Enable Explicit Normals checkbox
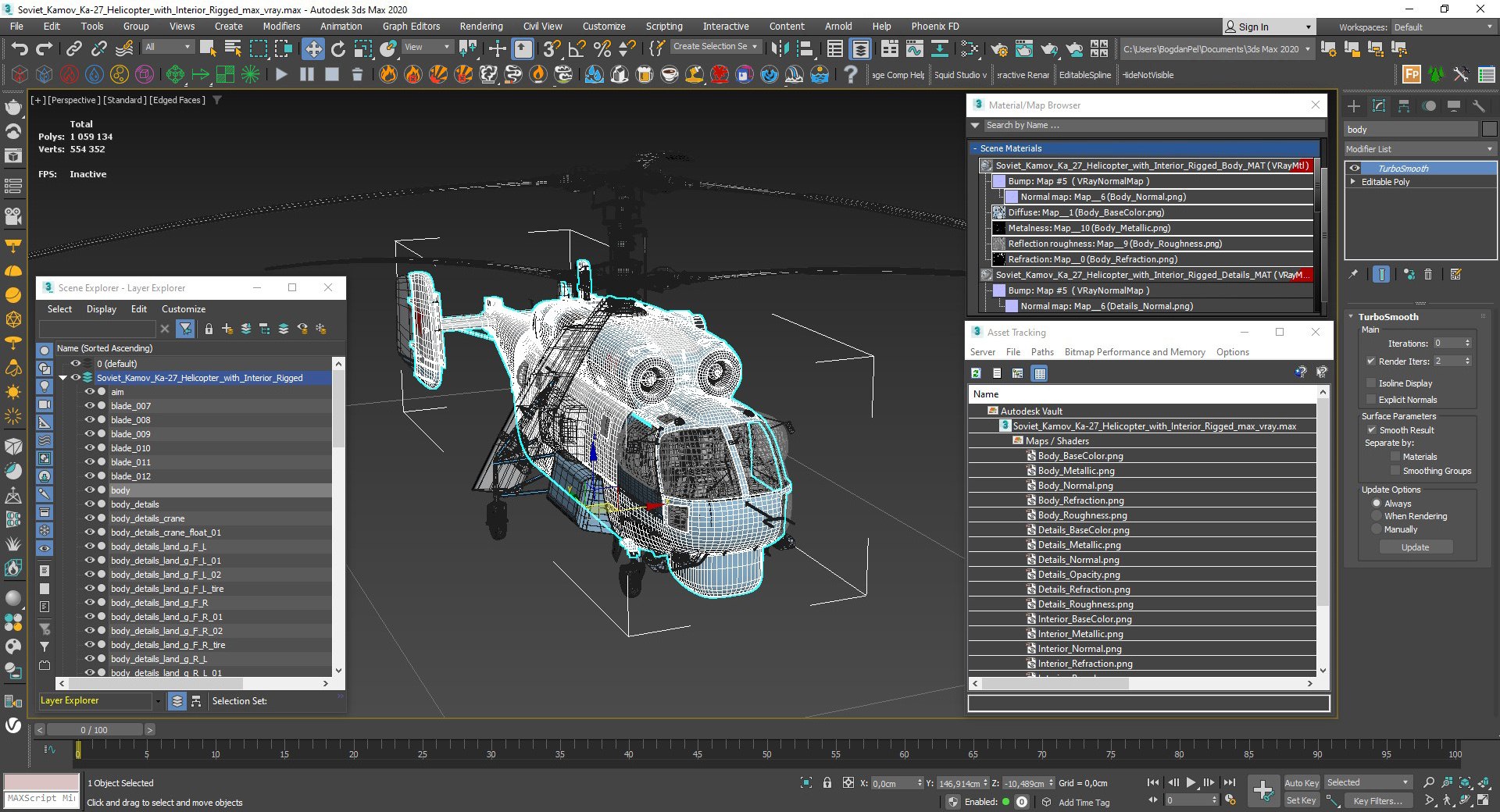This screenshot has height=812, width=1500. [1371, 400]
